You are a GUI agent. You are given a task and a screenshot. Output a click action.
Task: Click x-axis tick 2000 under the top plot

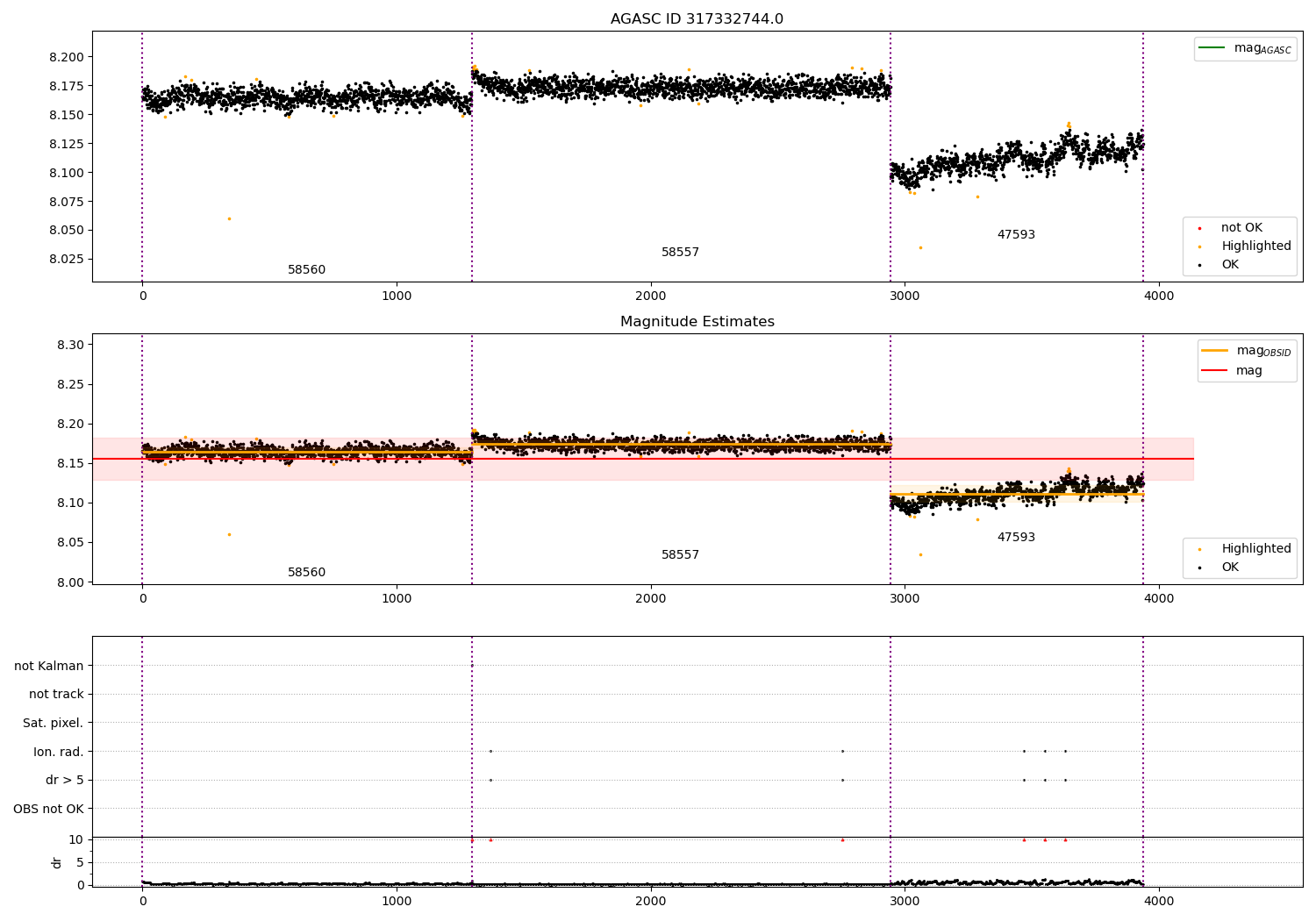pyautogui.click(x=651, y=296)
